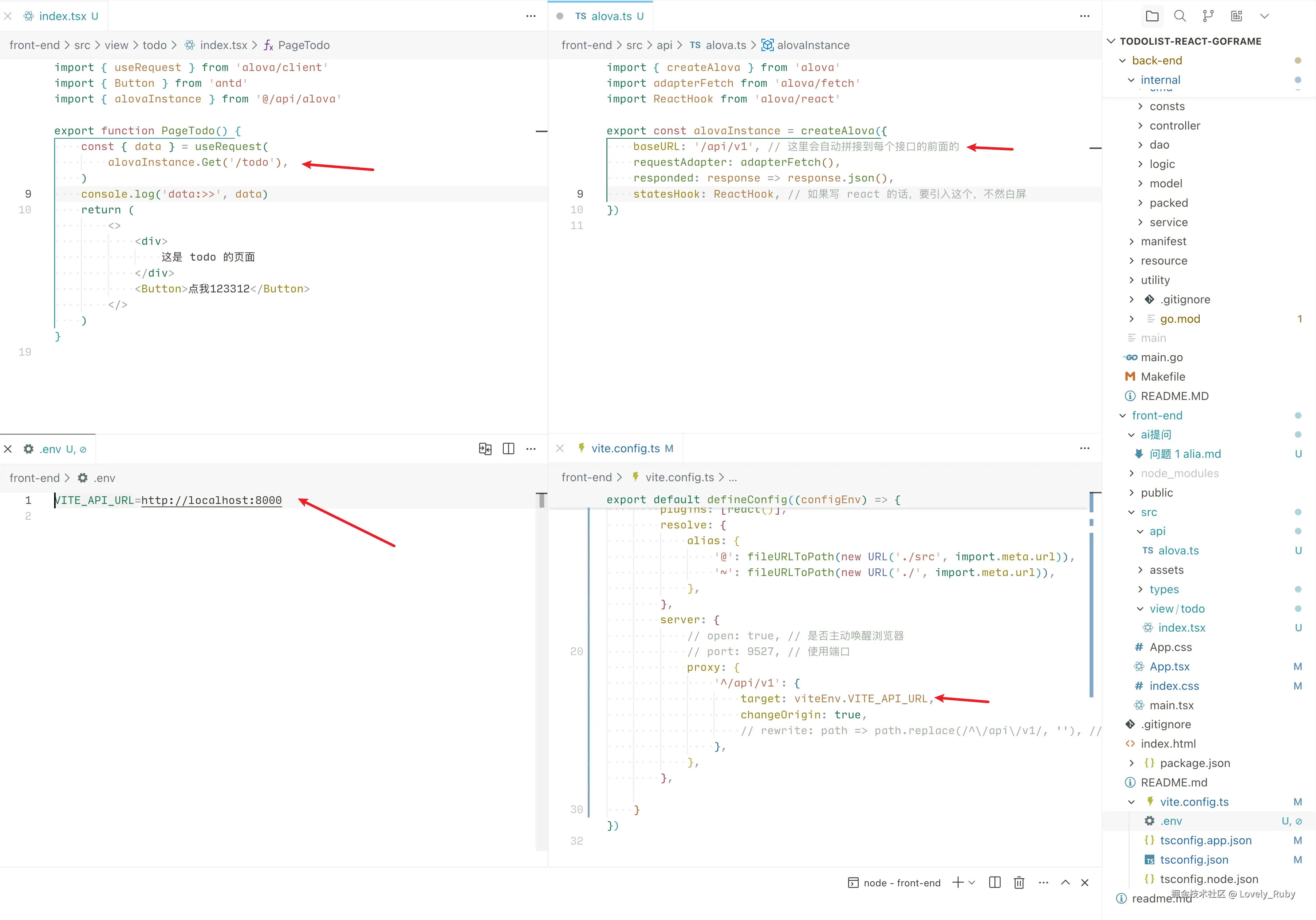
Task: Kill terminal with the trash icon
Action: [1019, 883]
